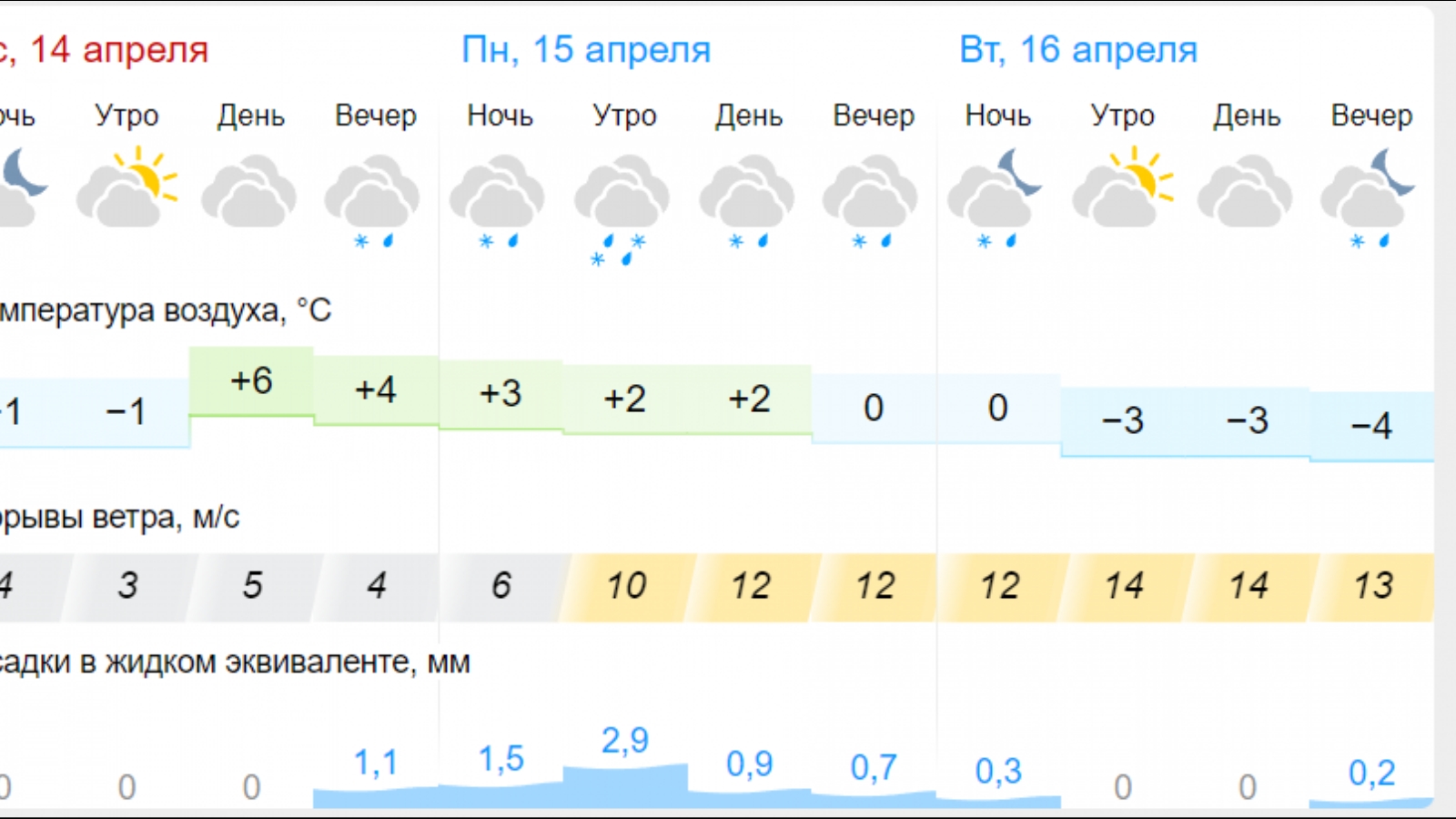Image resolution: width=1456 pixels, height=819 pixels.
Task: Select the +6 temperature cell
Action: point(251,381)
